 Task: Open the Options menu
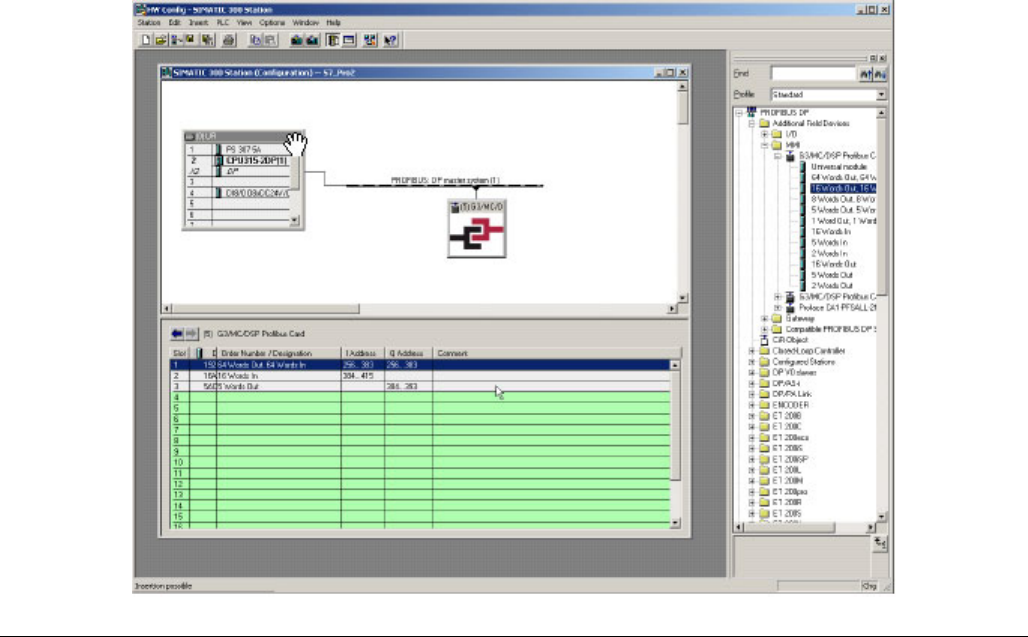(x=271, y=21)
